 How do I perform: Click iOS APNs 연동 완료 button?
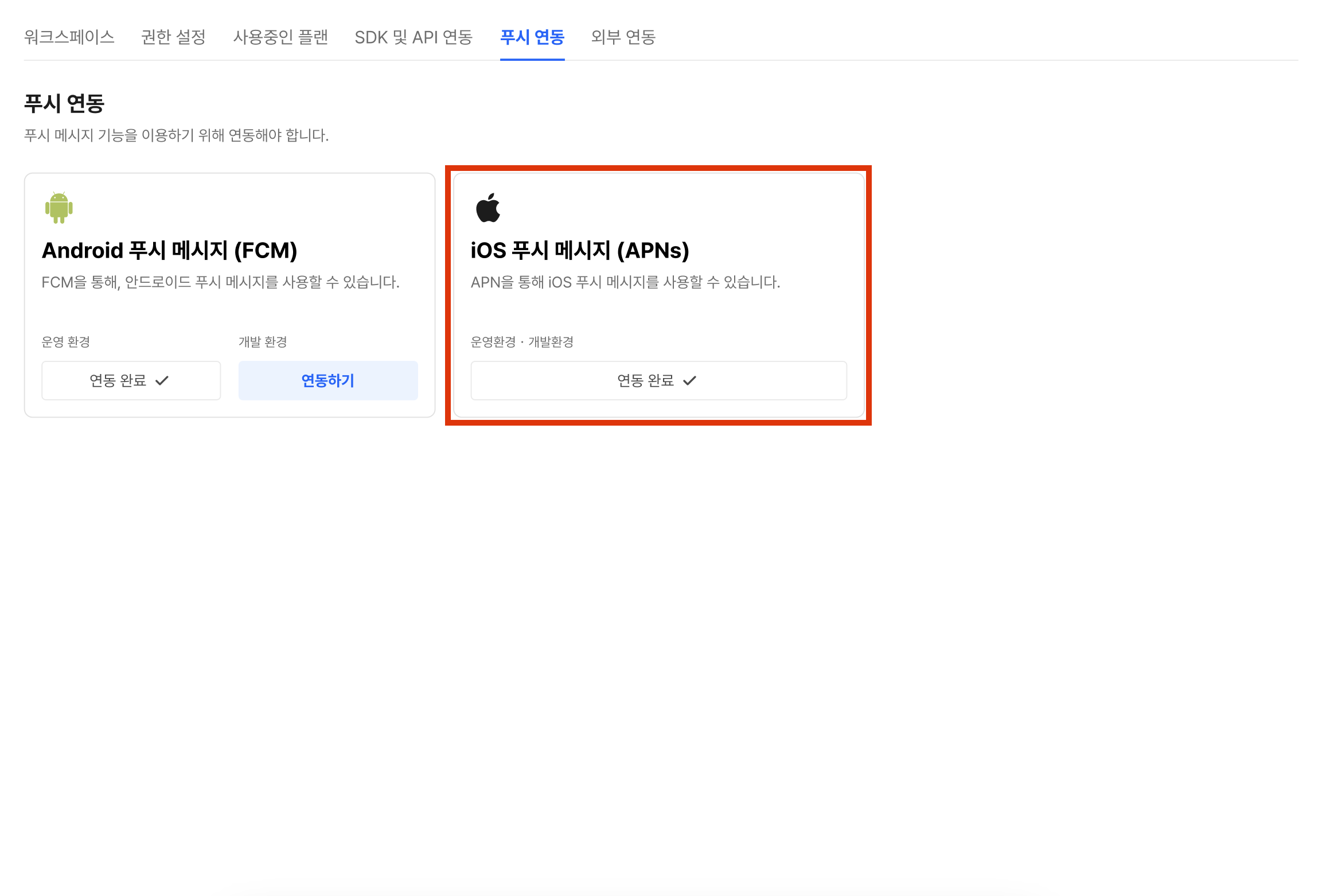point(659,380)
